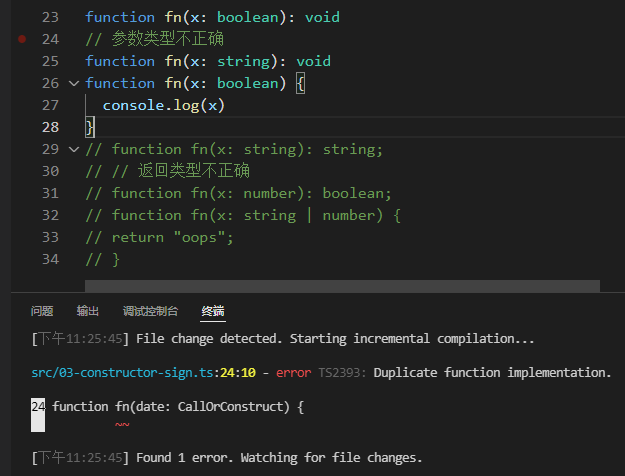The width and height of the screenshot is (625, 476).
Task: Collapse the fn function at line 26
Action: (74, 83)
